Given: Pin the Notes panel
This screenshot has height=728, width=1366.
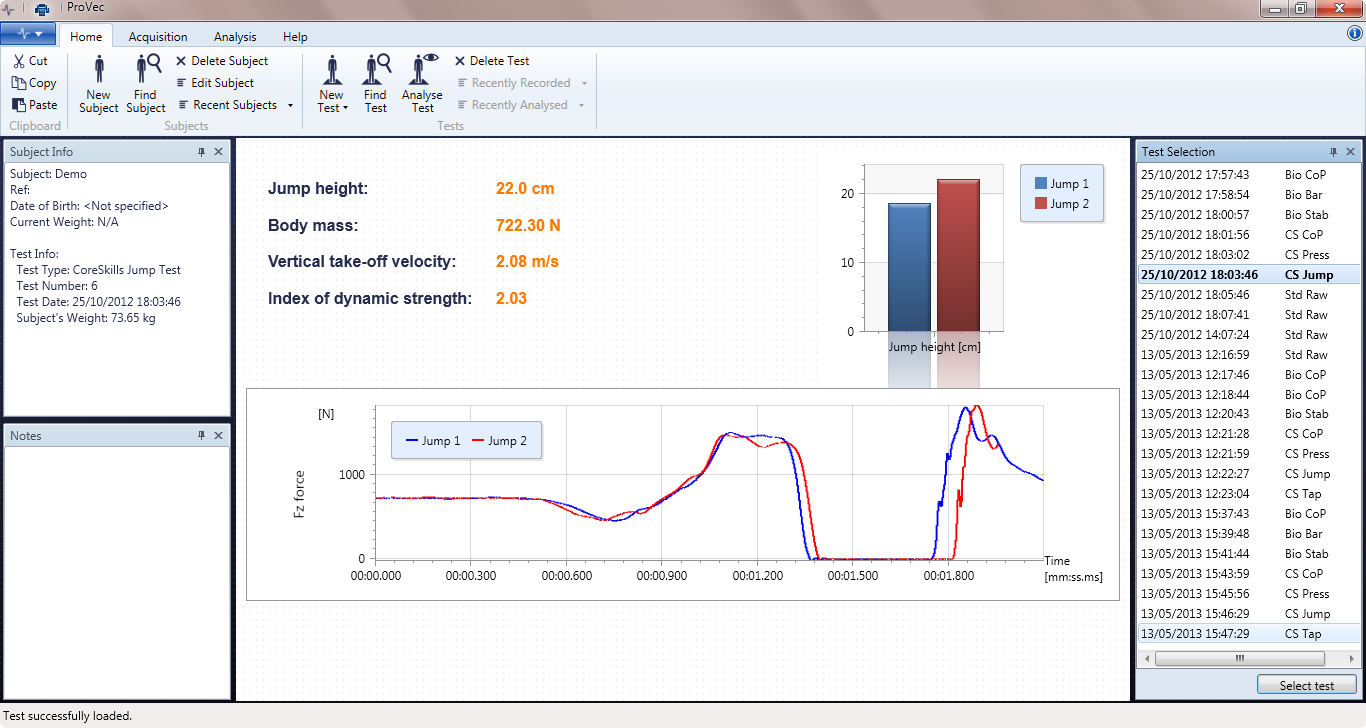Looking at the screenshot, I should [x=201, y=436].
